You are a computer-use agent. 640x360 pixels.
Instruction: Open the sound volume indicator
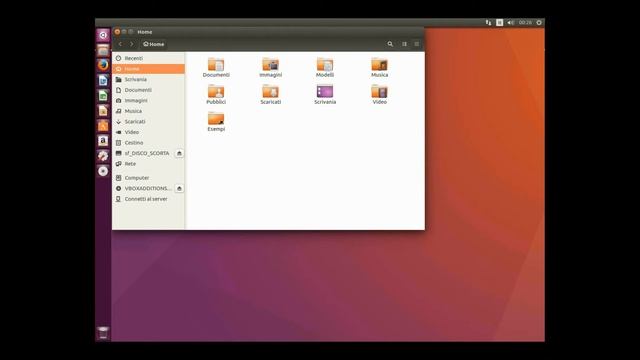(x=510, y=22)
